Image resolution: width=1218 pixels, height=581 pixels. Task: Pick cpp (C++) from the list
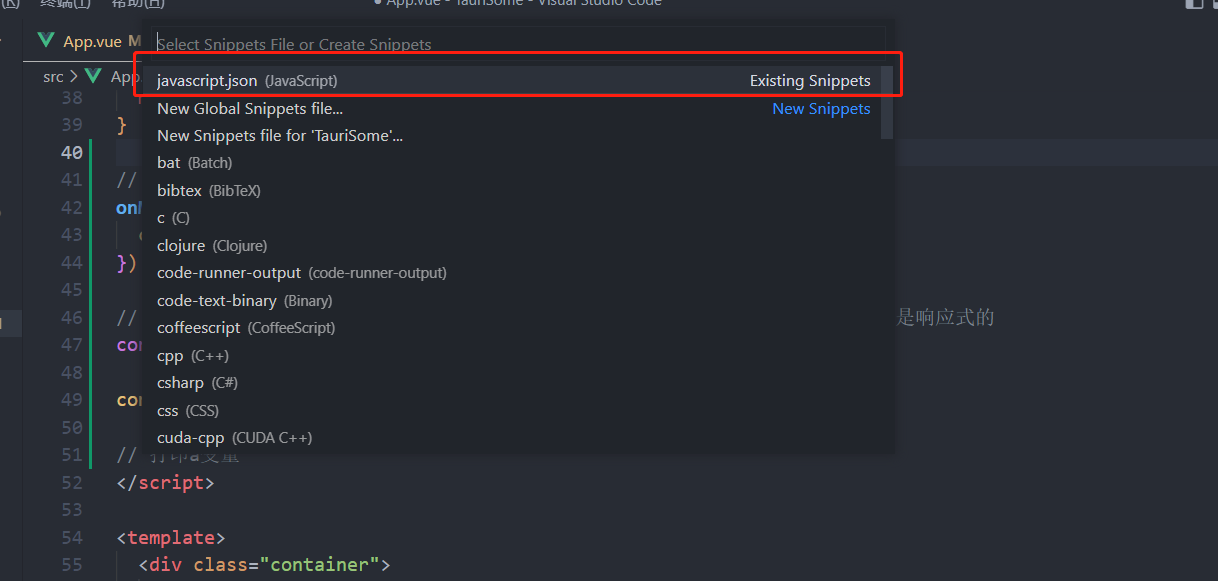click(x=514, y=355)
